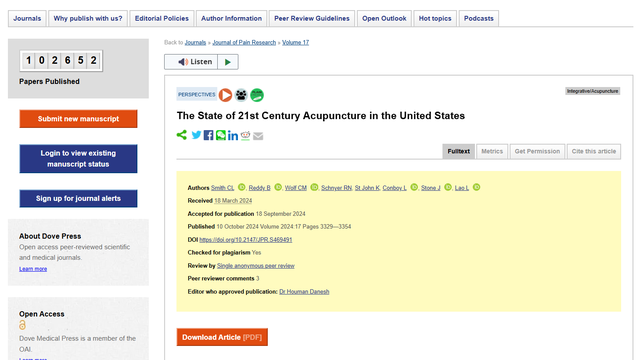Viewport: 640px width, 360px height.
Task: Follow the Journal of Pain Research breadcrumb
Action: click(x=244, y=42)
